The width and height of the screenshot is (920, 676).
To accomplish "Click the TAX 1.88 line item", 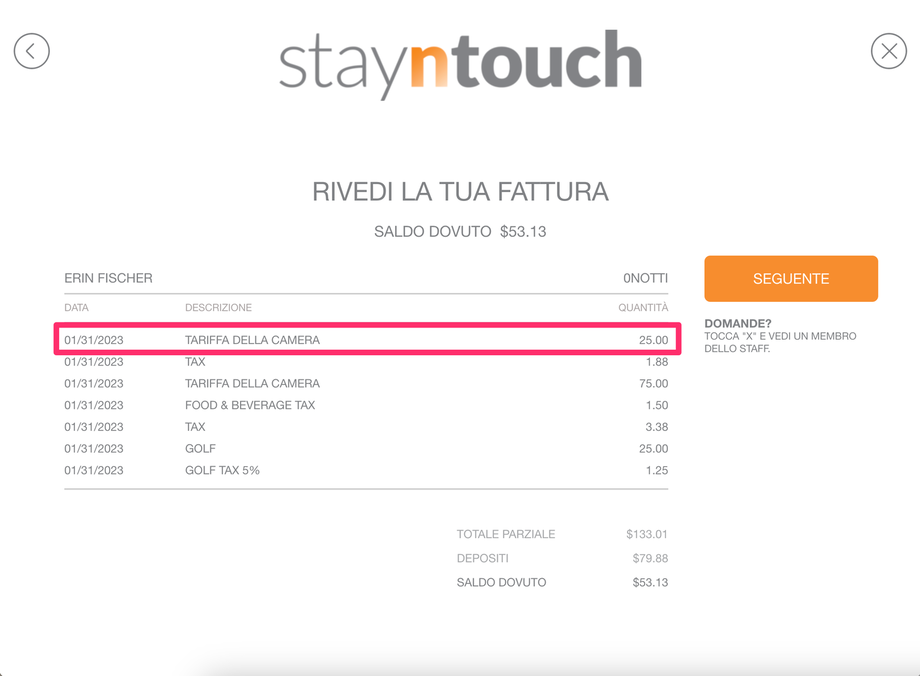I will (366, 361).
